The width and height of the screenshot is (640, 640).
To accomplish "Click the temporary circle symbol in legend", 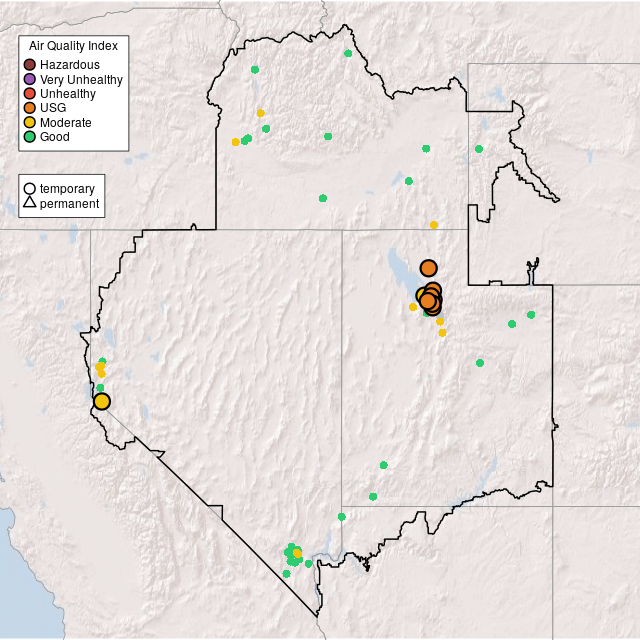I will coord(30,189).
